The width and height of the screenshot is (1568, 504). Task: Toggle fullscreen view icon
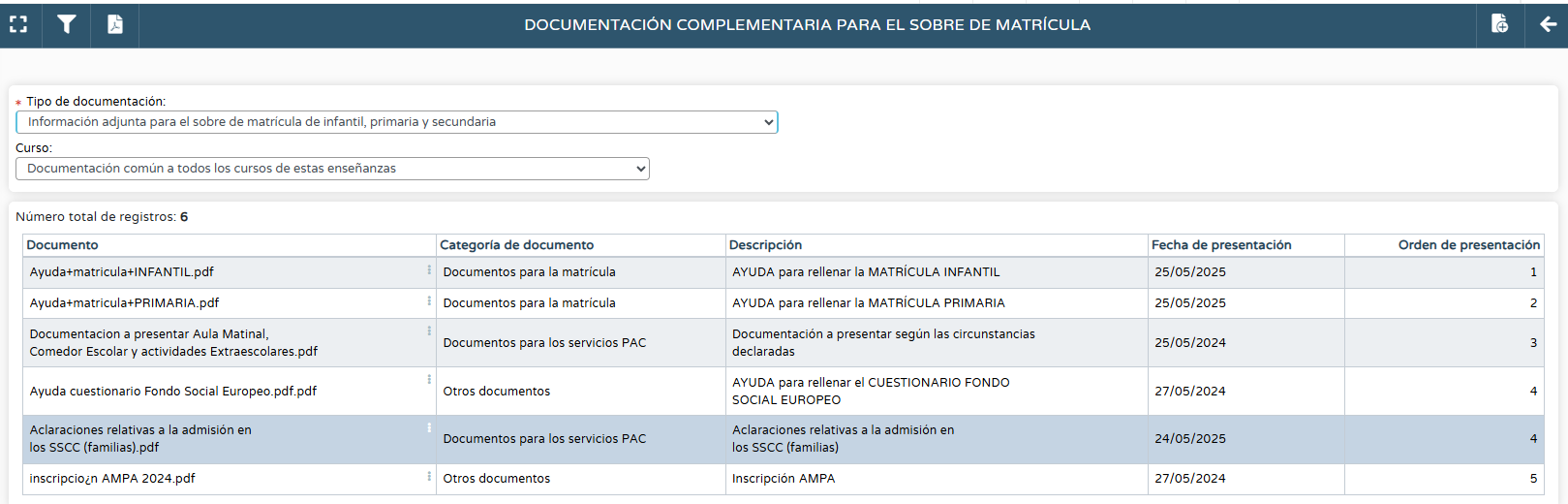[18, 24]
